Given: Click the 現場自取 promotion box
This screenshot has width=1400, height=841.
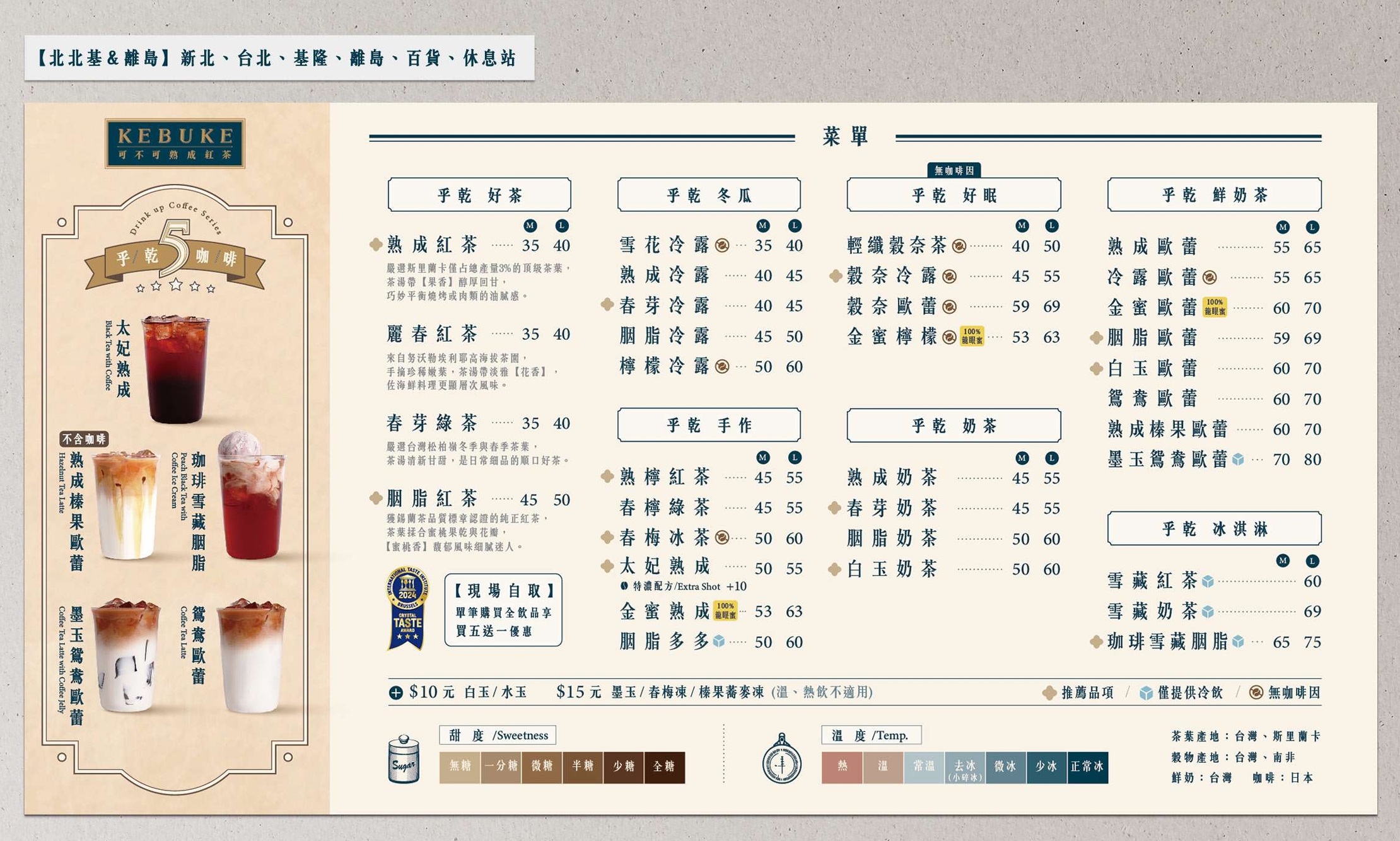Looking at the screenshot, I should click(x=503, y=610).
